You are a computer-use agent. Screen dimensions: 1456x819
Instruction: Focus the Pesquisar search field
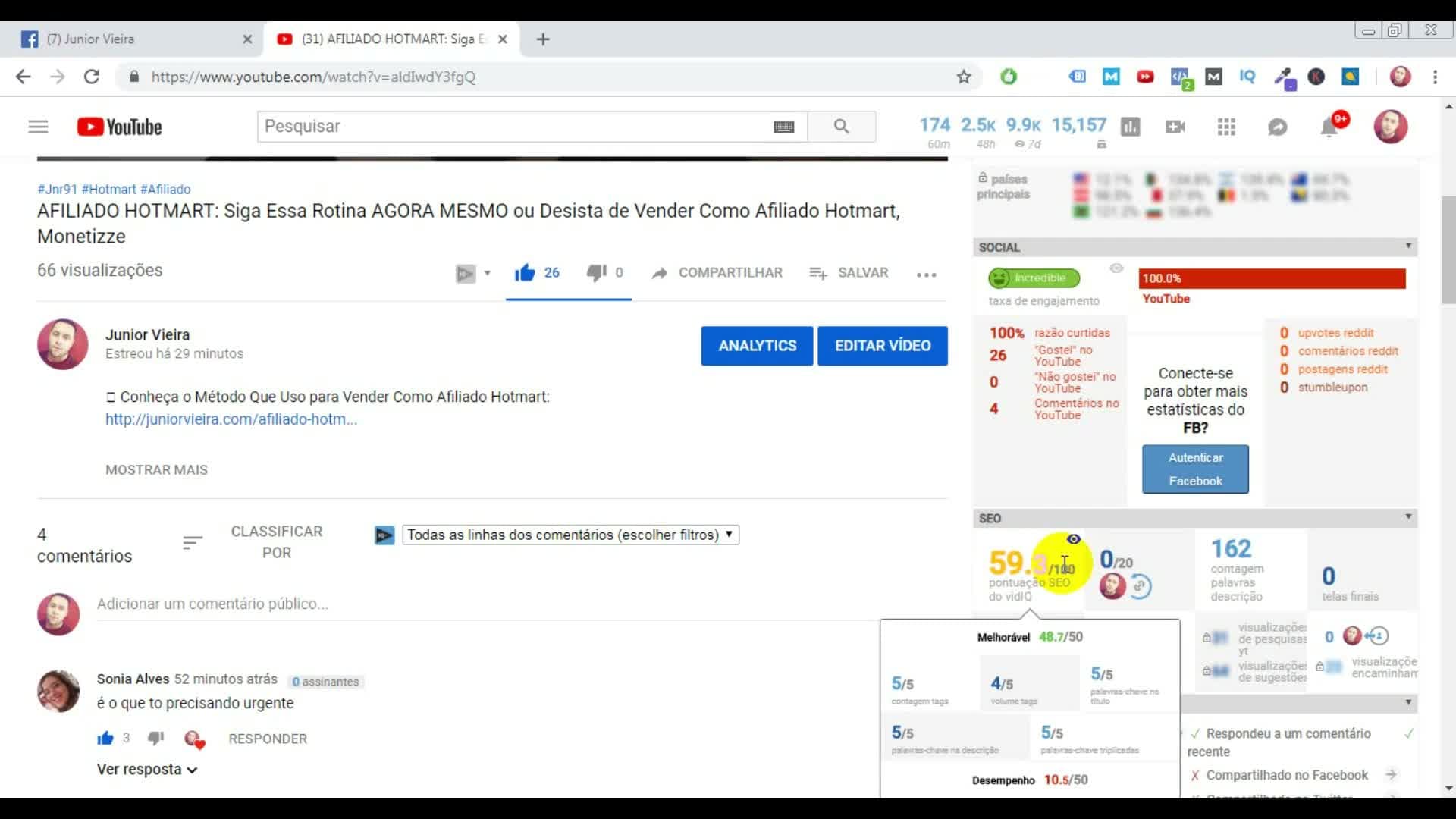click(x=516, y=127)
